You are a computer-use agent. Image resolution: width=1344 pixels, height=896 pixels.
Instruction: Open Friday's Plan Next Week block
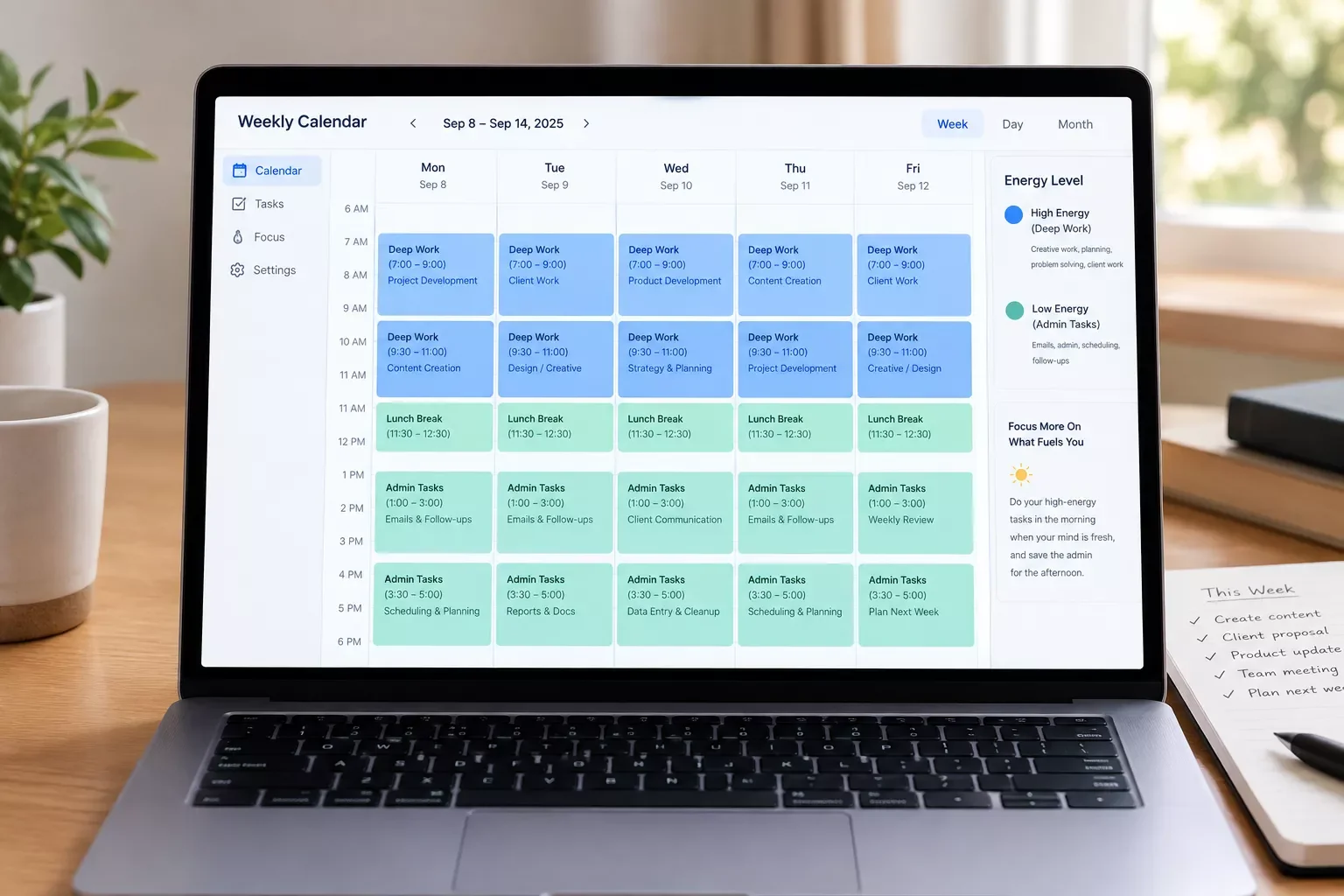916,605
